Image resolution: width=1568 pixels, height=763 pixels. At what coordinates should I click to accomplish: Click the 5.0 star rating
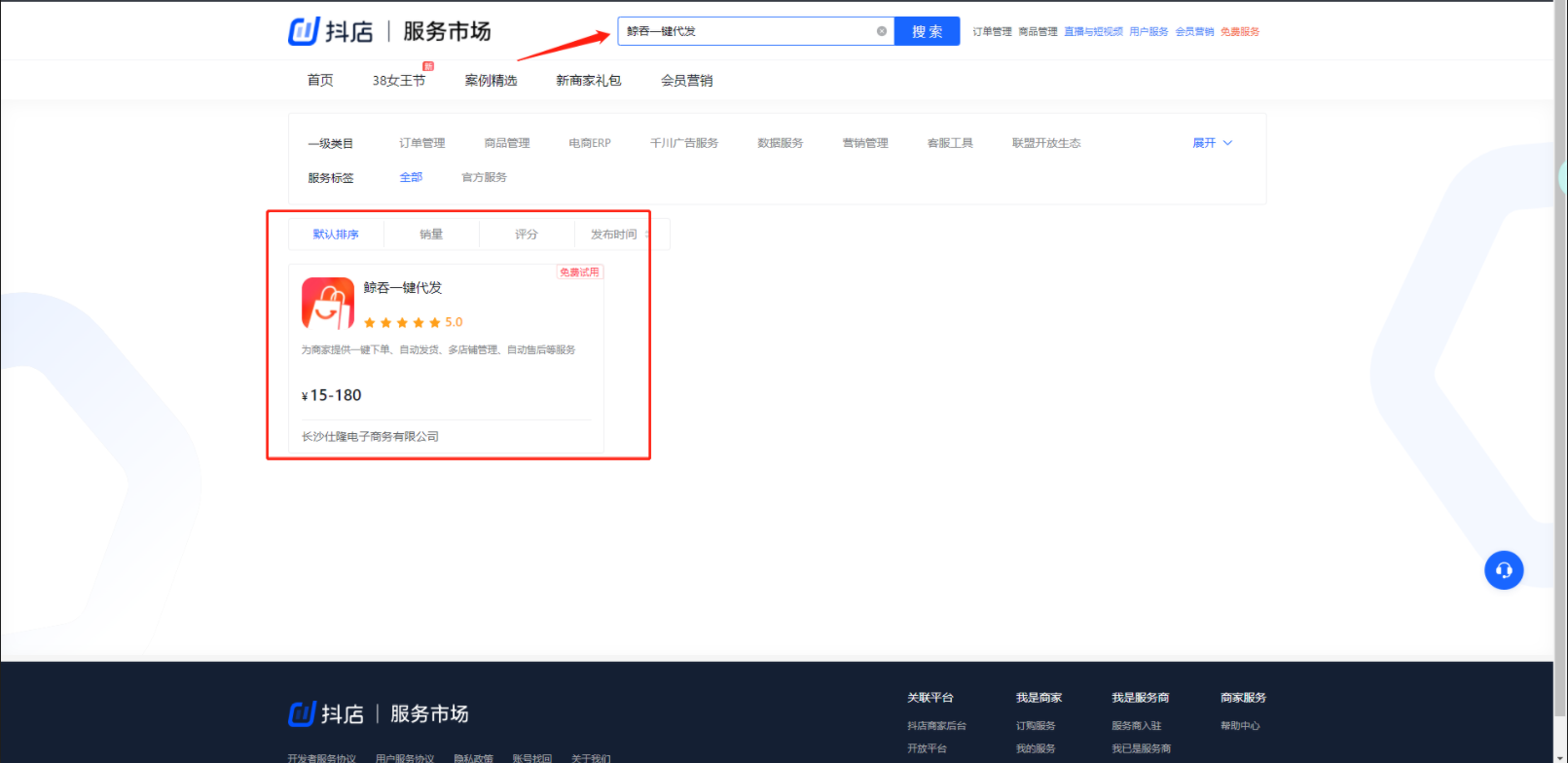point(413,322)
